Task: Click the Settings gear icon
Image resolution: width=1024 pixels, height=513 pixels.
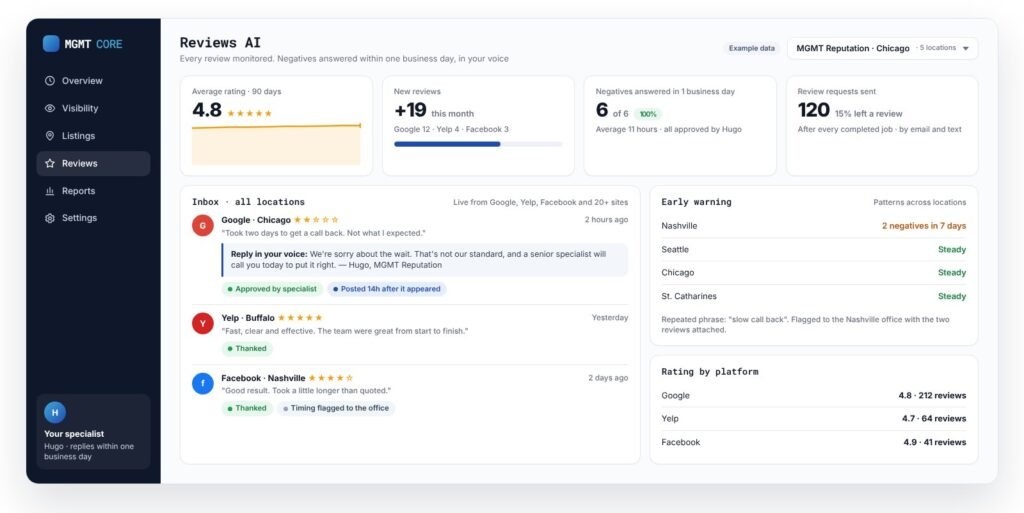Action: (50, 218)
